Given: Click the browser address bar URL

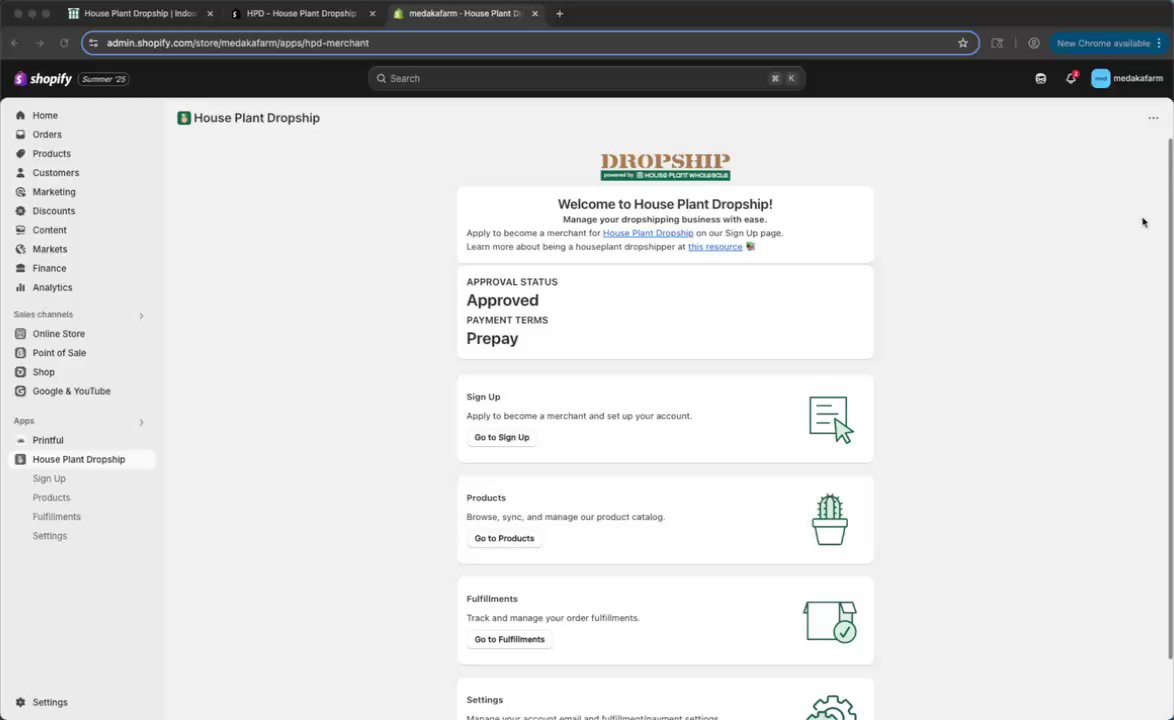Looking at the screenshot, I should [237, 43].
